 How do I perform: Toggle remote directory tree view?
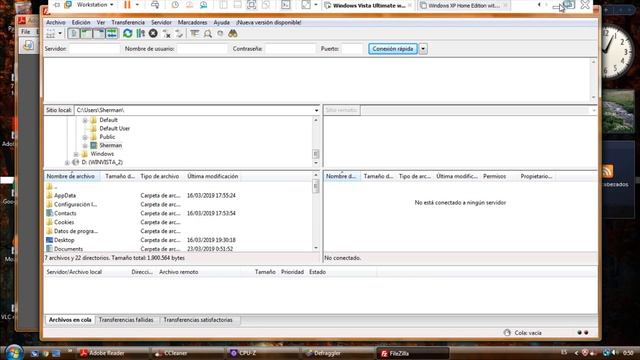pos(99,33)
